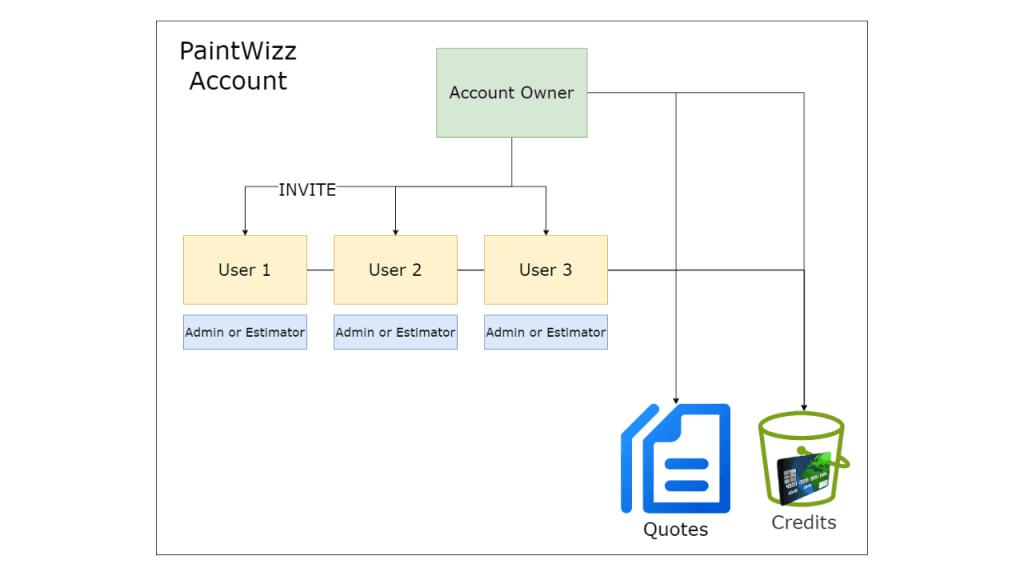Toggle the Admin or Estimator role under User 2
This screenshot has height=576, width=1024.
395,331
